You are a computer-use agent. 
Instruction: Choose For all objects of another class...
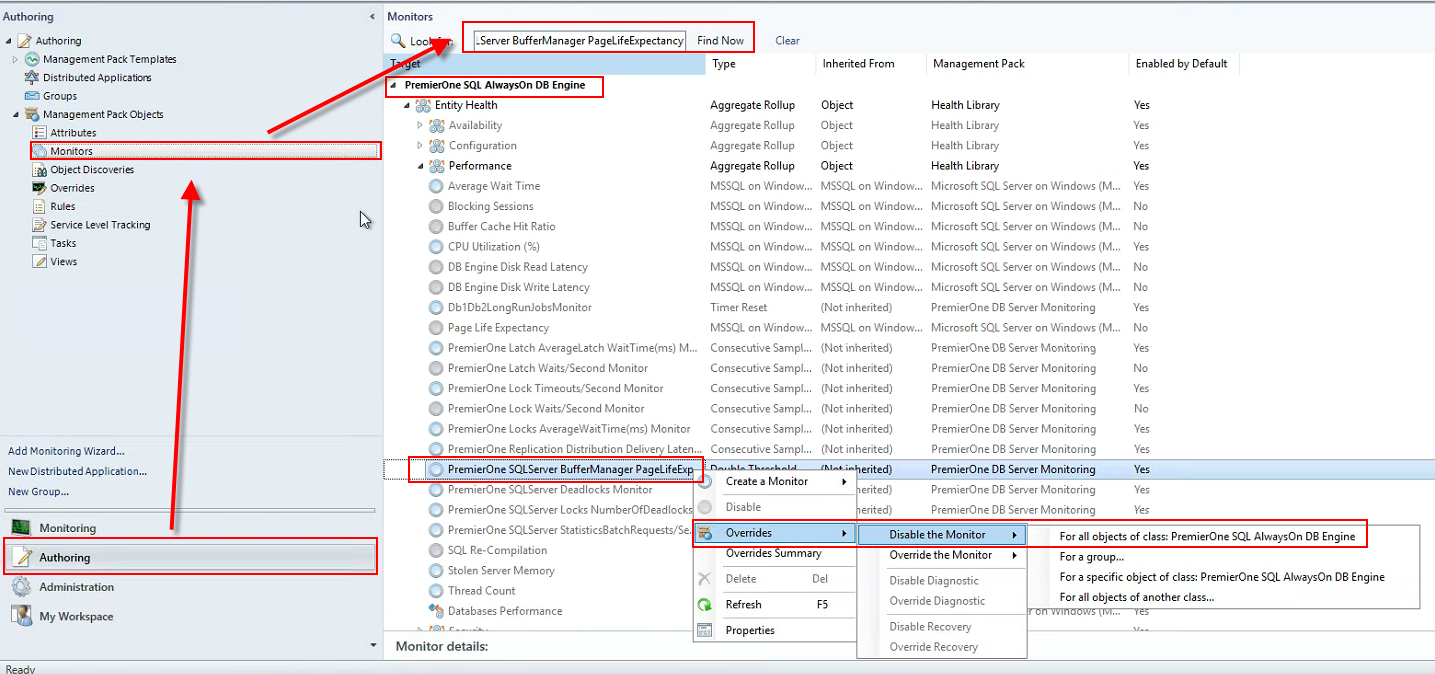(x=1137, y=597)
